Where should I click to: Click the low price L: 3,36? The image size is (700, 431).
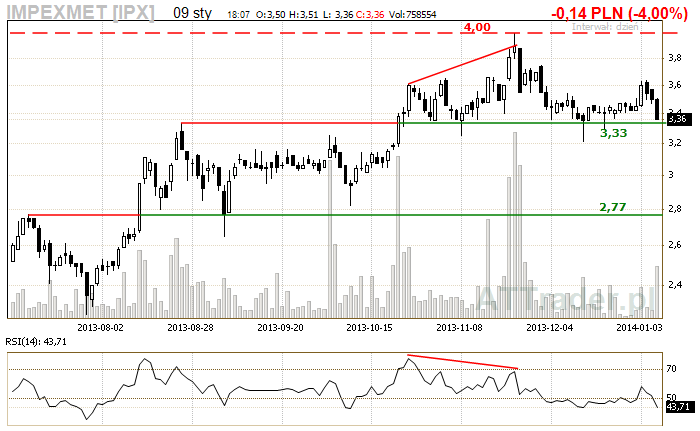(338, 15)
